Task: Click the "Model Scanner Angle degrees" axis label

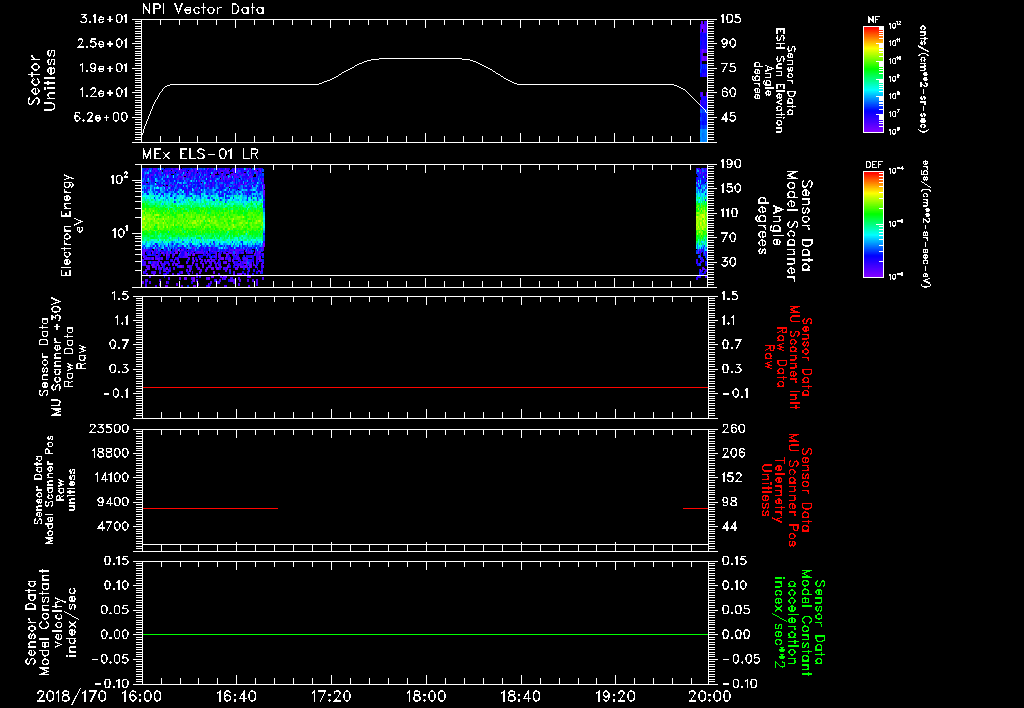Action: tap(786, 226)
